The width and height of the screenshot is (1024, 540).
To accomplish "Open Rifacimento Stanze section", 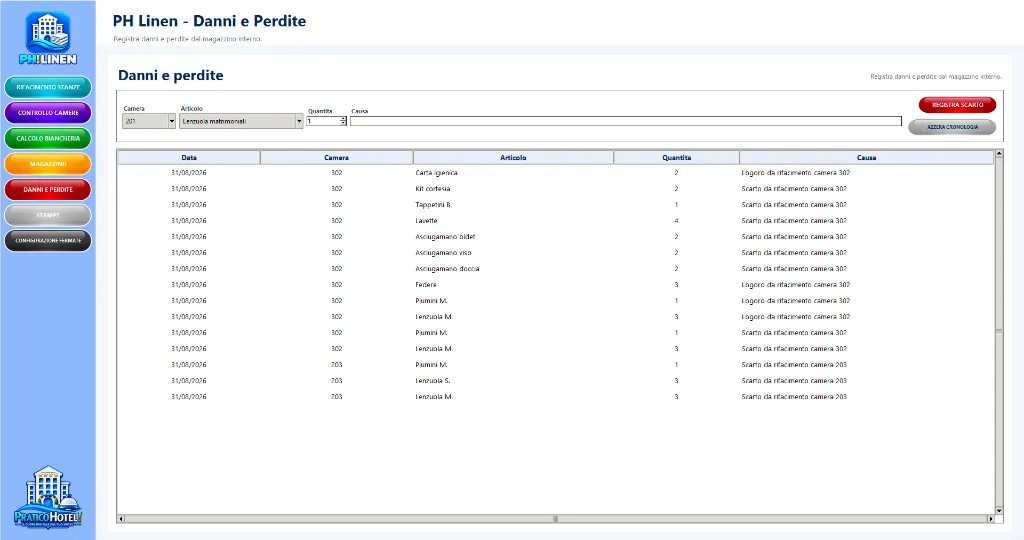I will pyautogui.click(x=48, y=87).
